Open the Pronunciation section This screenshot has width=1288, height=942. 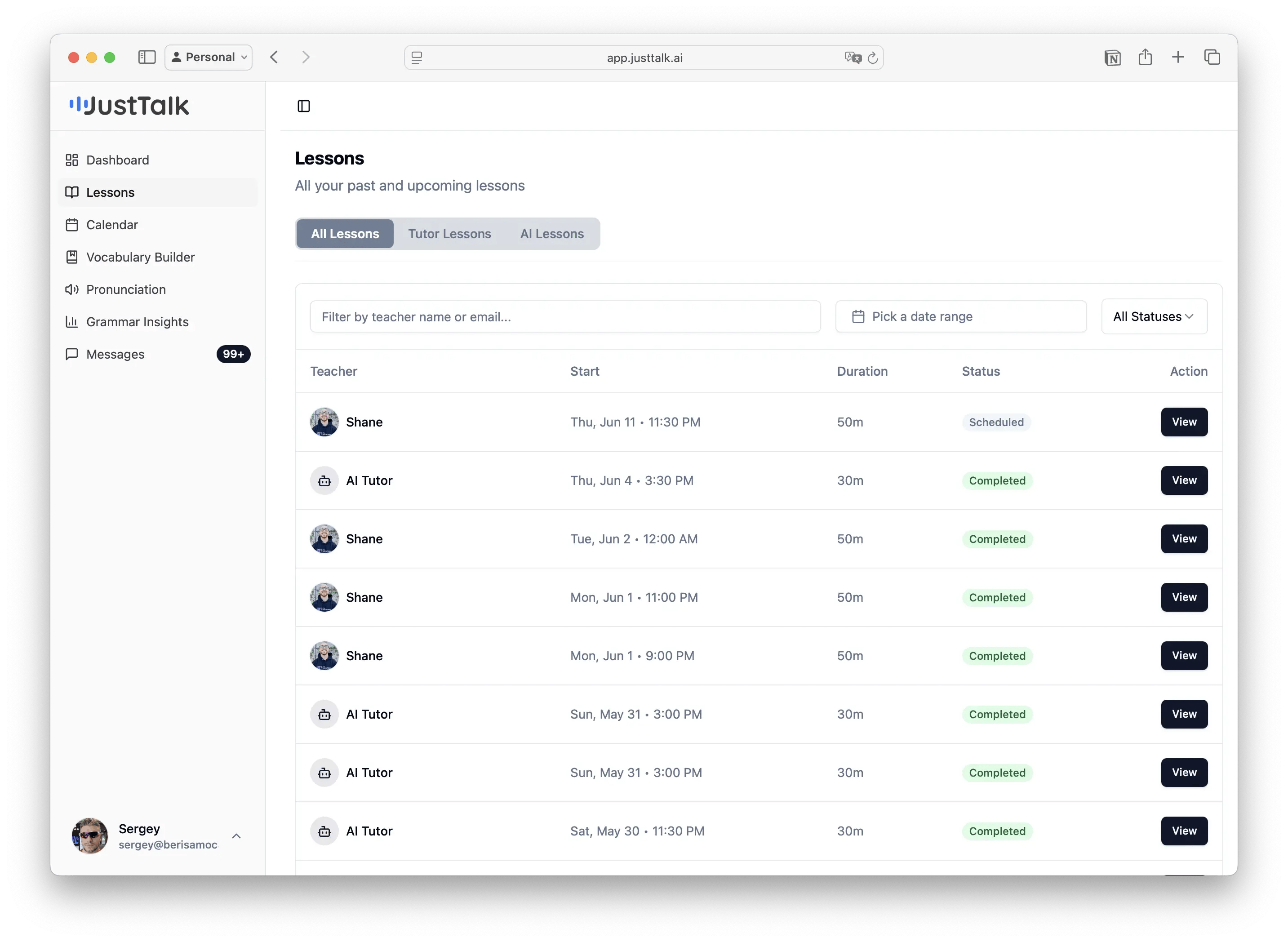(158, 290)
